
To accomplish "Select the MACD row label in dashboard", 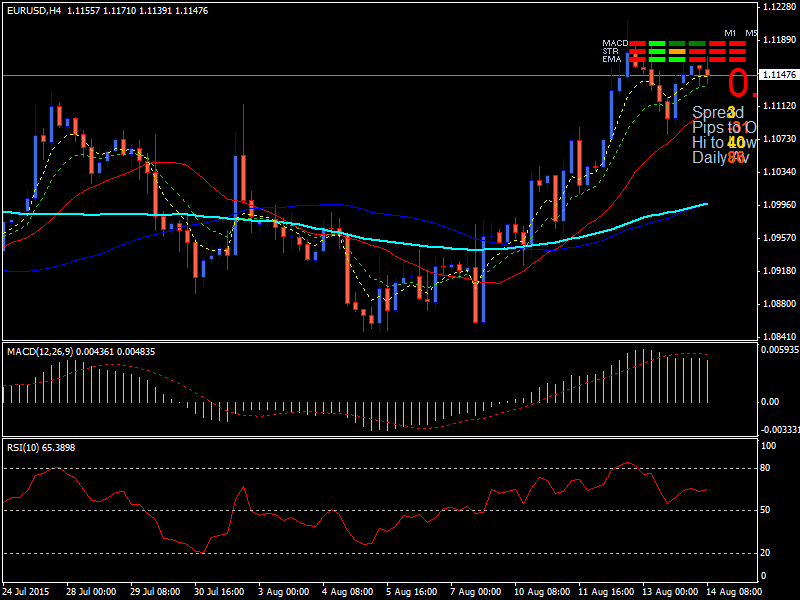I will click(x=614, y=43).
